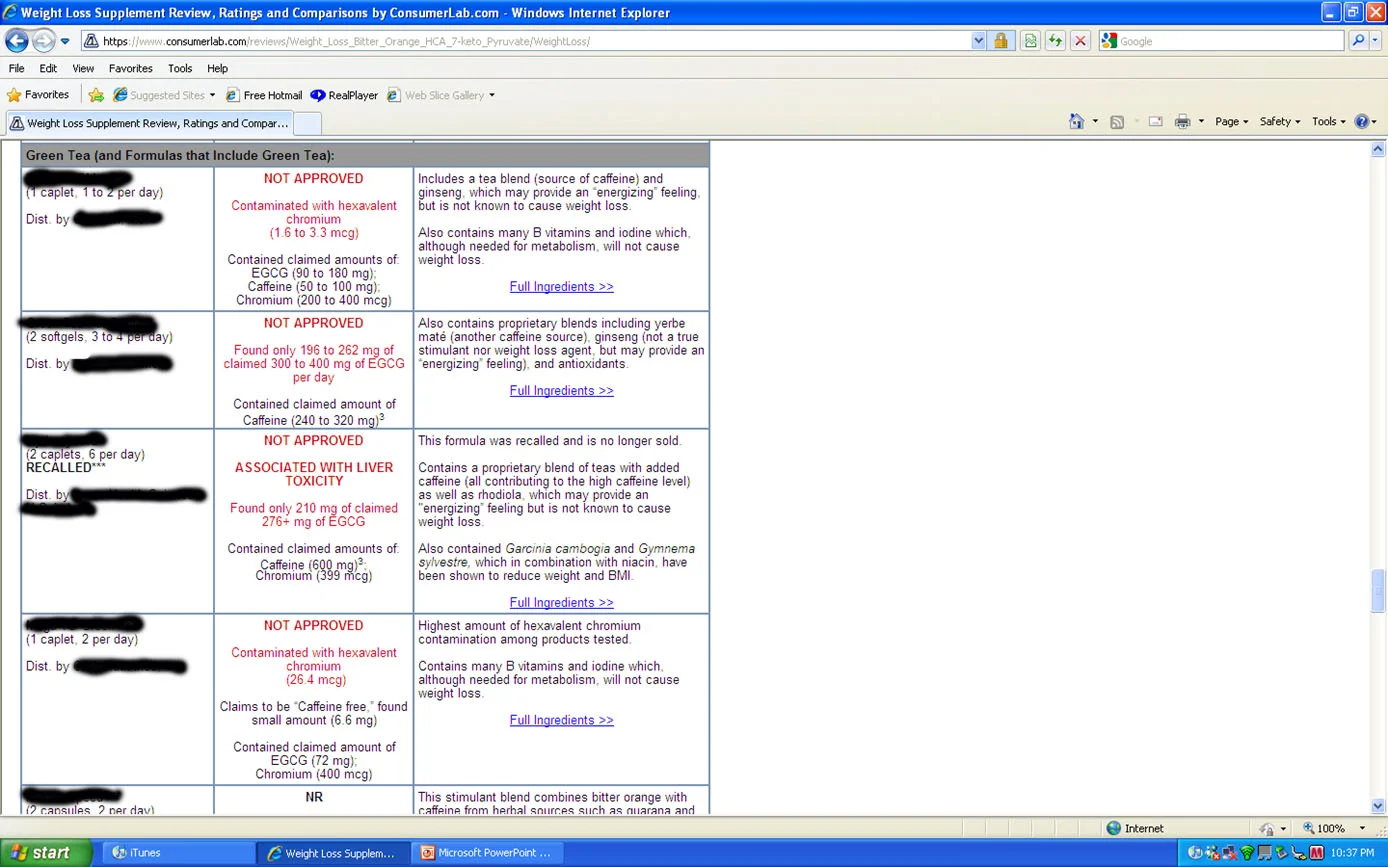Open the zoom level dropdown arrow
This screenshot has width=1388, height=867.
[x=1361, y=828]
